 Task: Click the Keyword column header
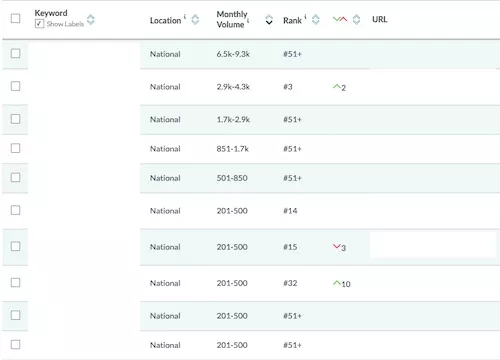coord(51,13)
